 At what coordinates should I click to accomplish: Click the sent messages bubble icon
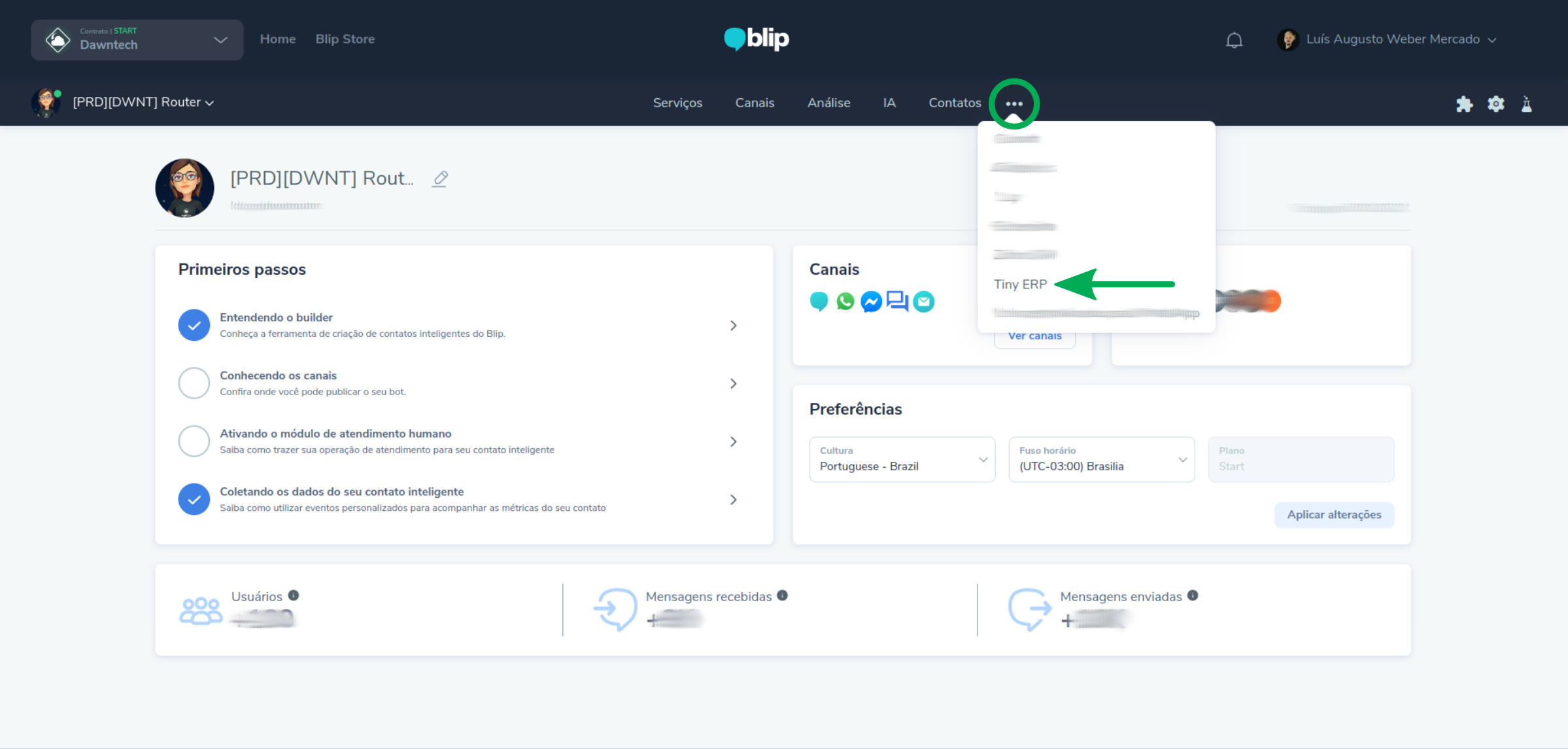coord(1029,609)
